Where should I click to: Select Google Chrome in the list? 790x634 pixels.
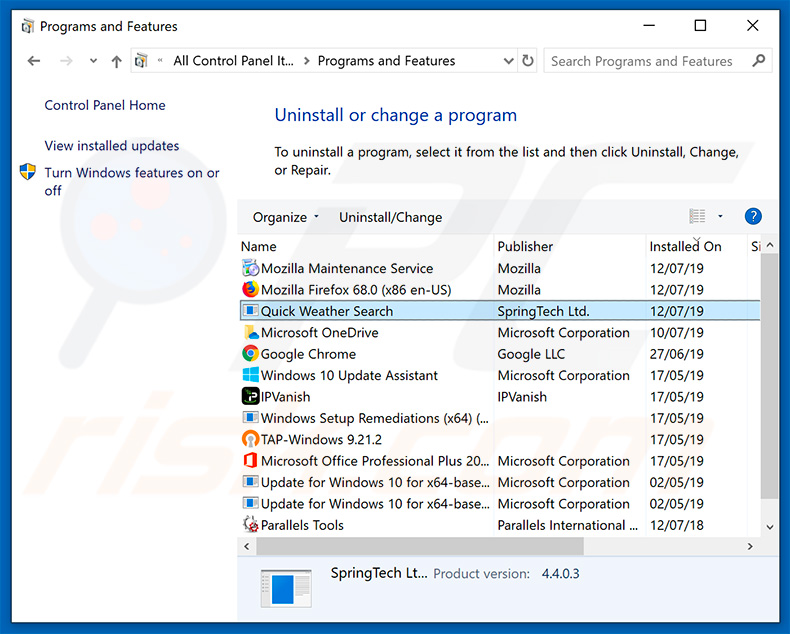tap(500, 354)
